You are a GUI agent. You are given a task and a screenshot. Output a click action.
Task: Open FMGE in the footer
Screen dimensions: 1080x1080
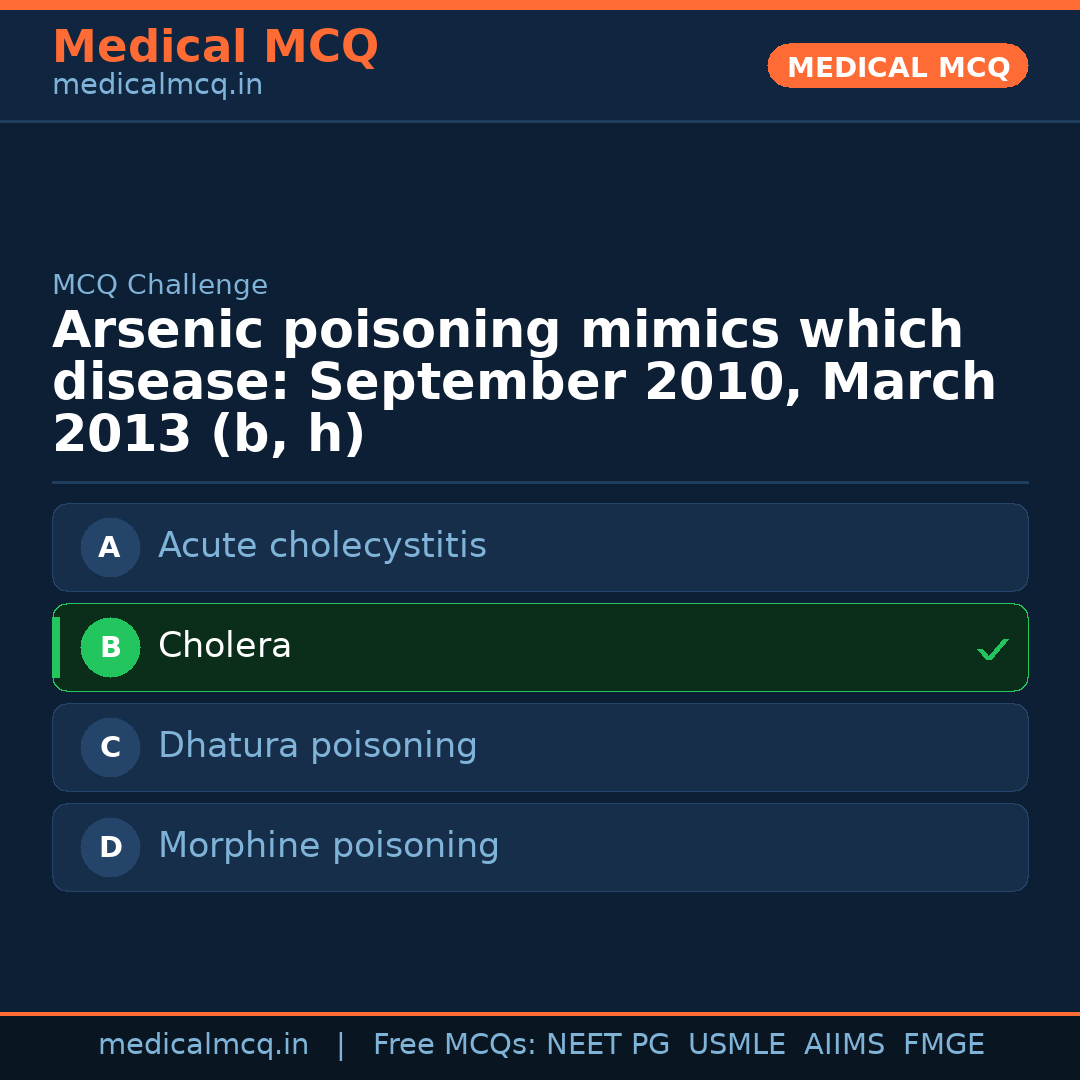[943, 1045]
